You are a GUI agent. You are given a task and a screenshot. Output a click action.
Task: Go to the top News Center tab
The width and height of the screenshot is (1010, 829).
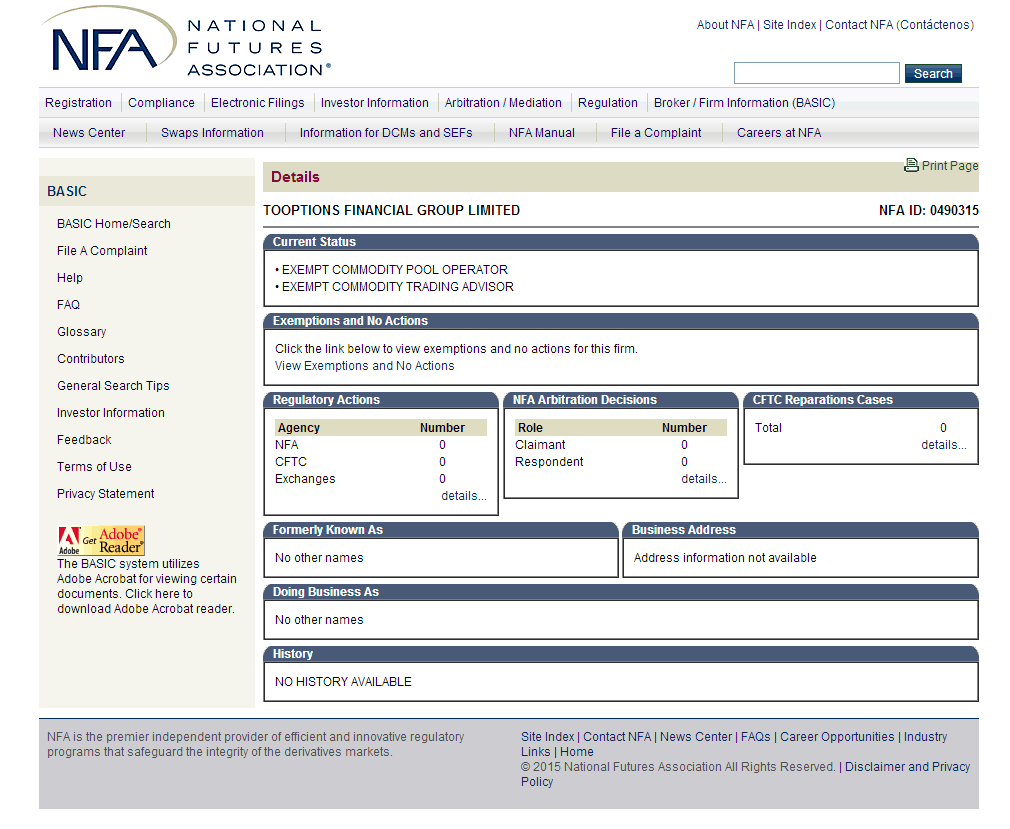pyautogui.click(x=89, y=133)
